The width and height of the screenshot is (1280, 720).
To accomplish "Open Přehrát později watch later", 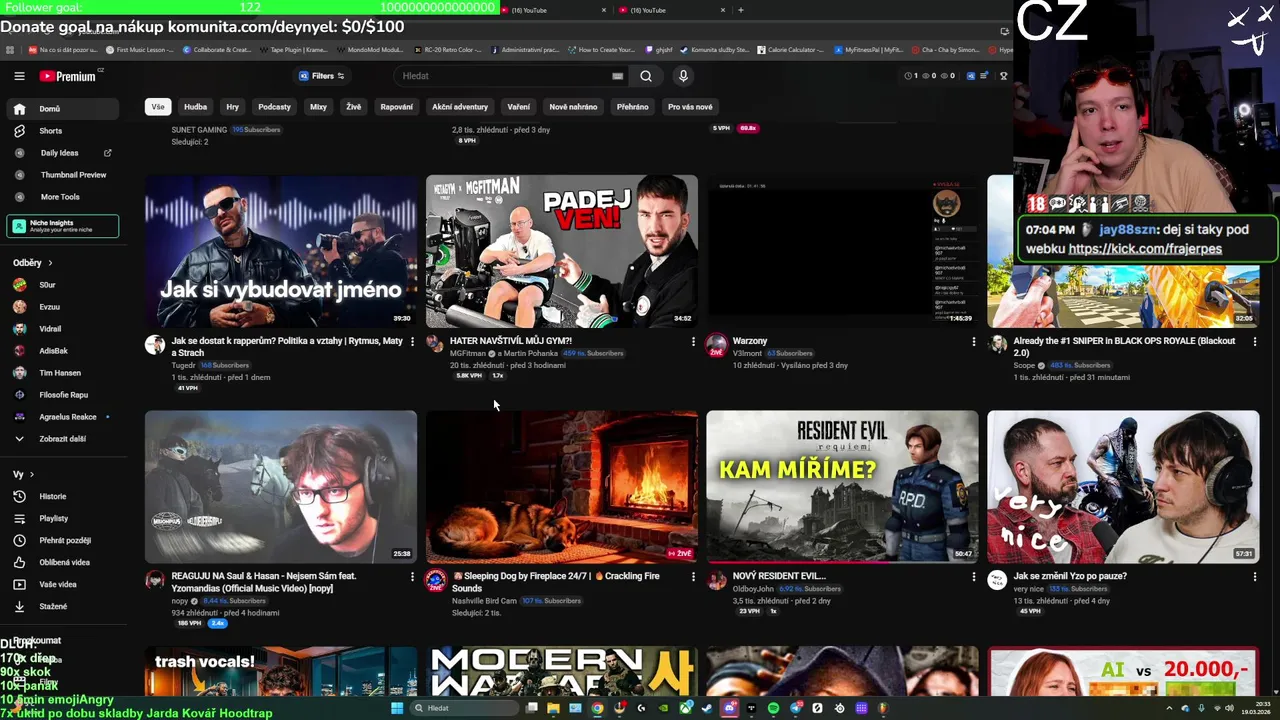I will 62,541.
